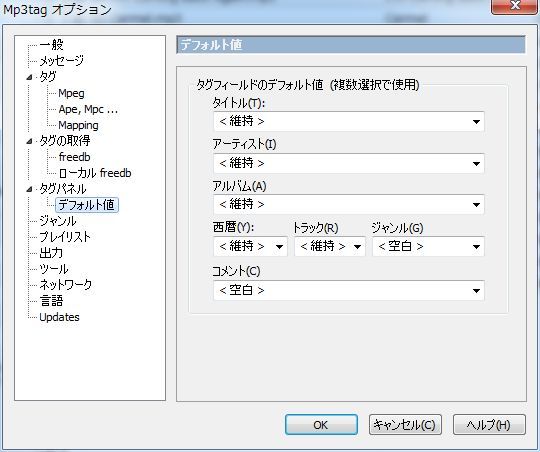Collapse the タグの取得 branch
This screenshot has height=452, width=540.
point(30,141)
